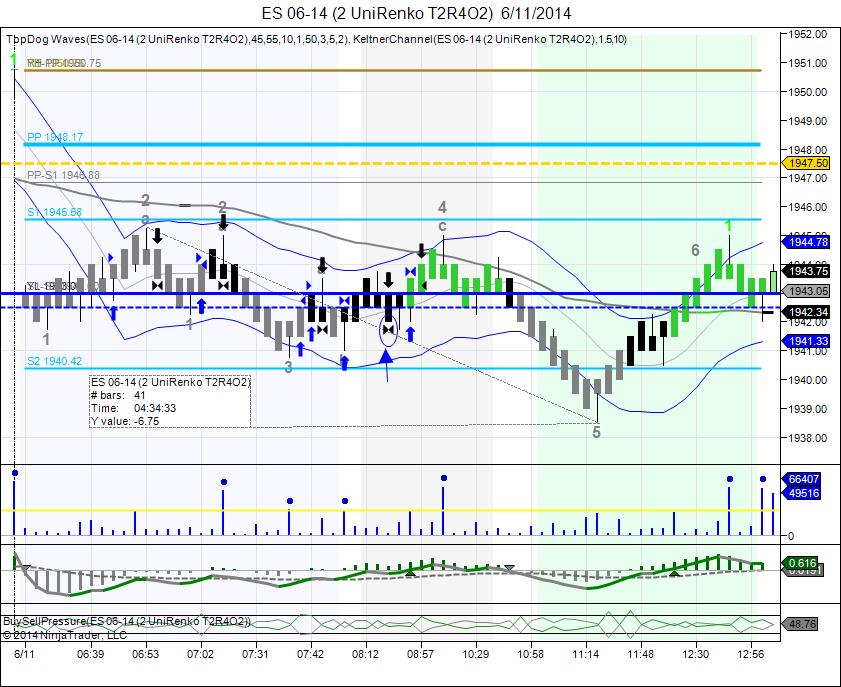Click the 'Y value: -6.75' info line
The width and height of the screenshot is (841, 687).
125,421
